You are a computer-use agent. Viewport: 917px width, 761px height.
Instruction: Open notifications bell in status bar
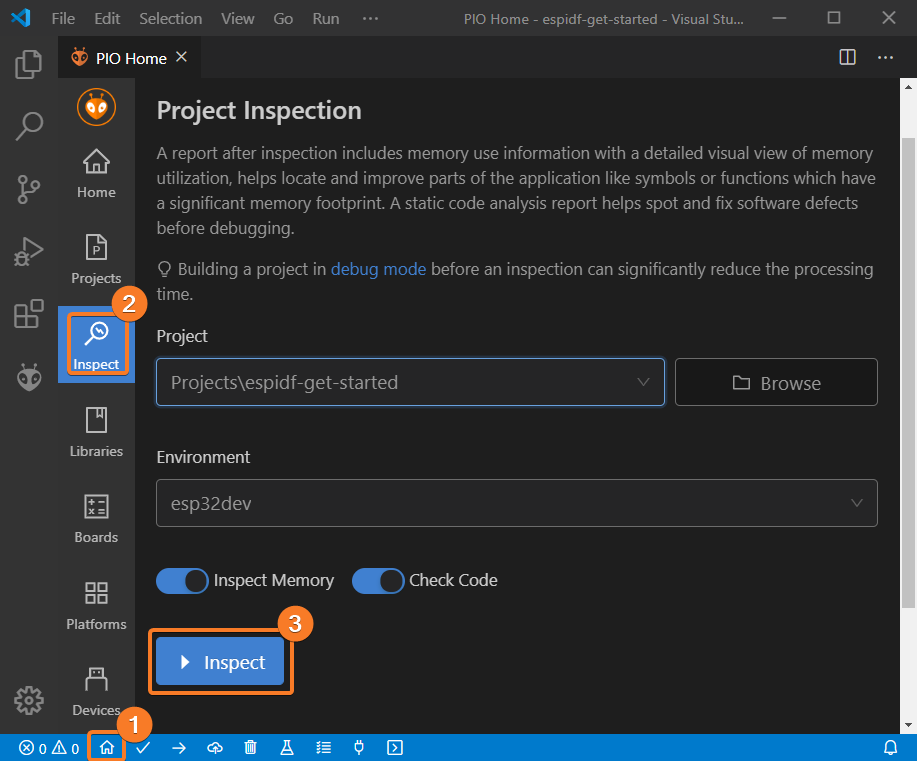(x=890, y=748)
